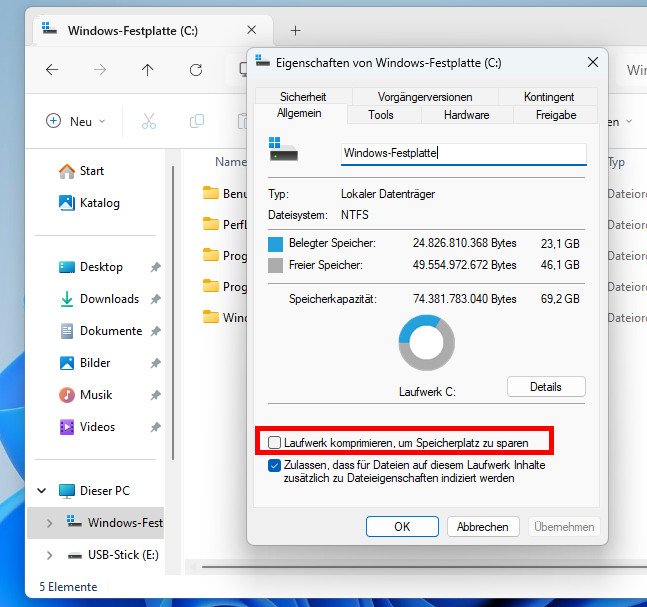Open a new Explorer tab with plus
647x607 pixels.
click(295, 31)
